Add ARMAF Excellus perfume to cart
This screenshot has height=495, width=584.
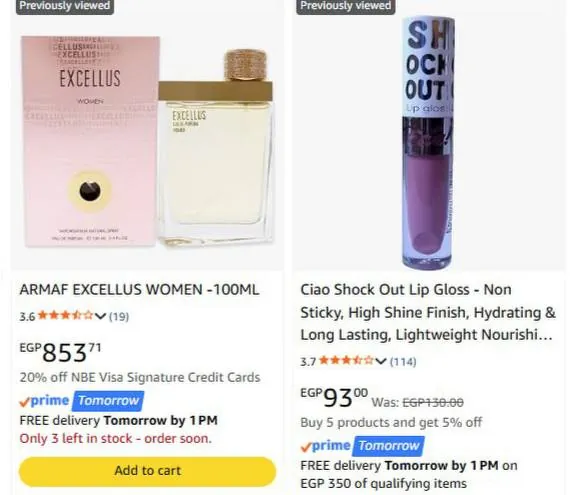(x=147, y=471)
